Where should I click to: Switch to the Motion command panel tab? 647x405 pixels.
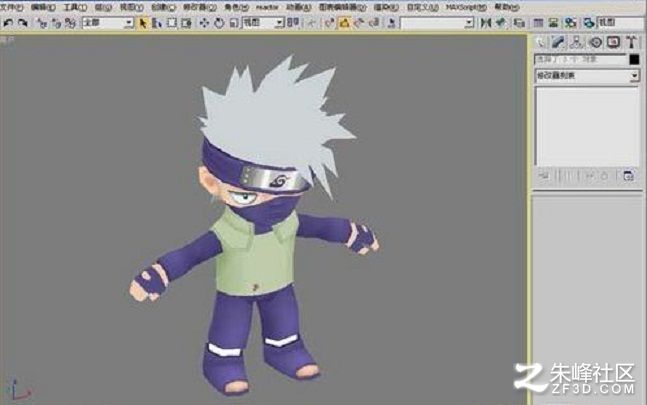click(595, 42)
